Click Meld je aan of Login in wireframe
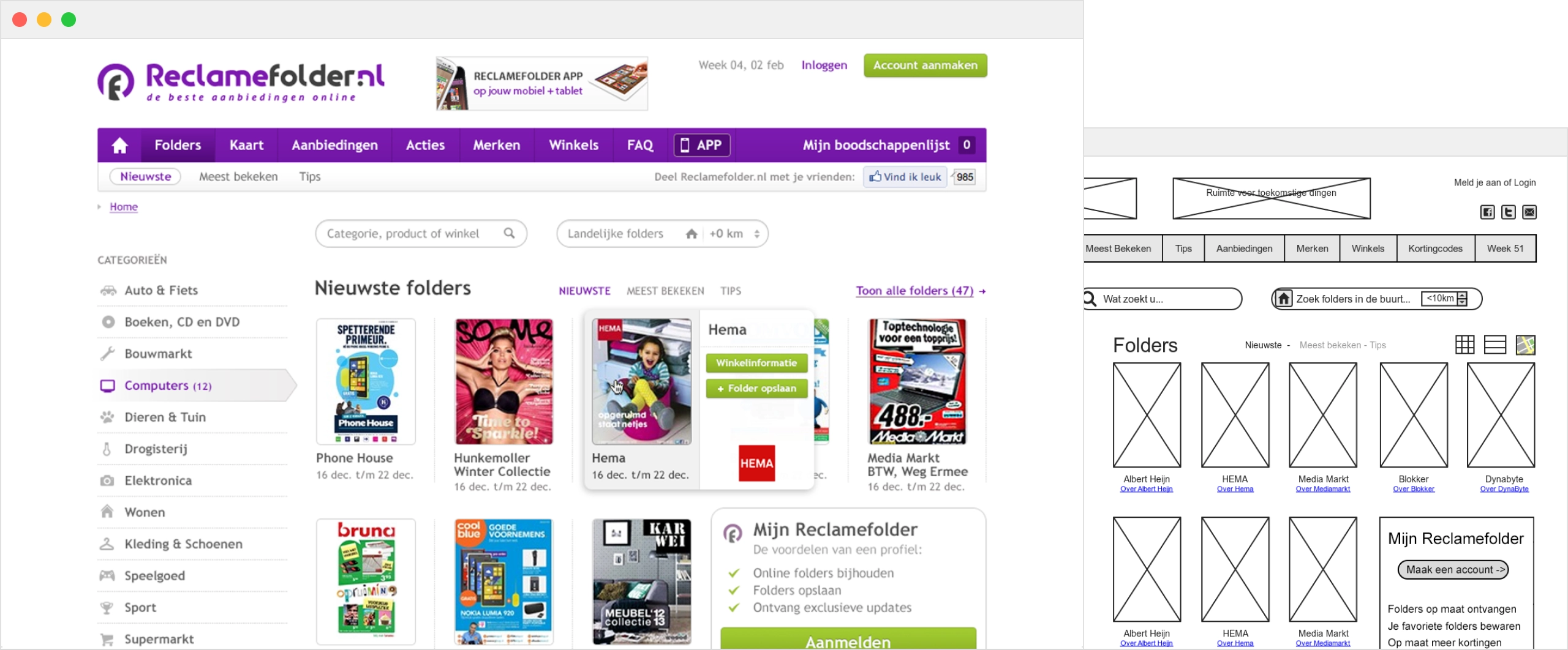 1494,182
